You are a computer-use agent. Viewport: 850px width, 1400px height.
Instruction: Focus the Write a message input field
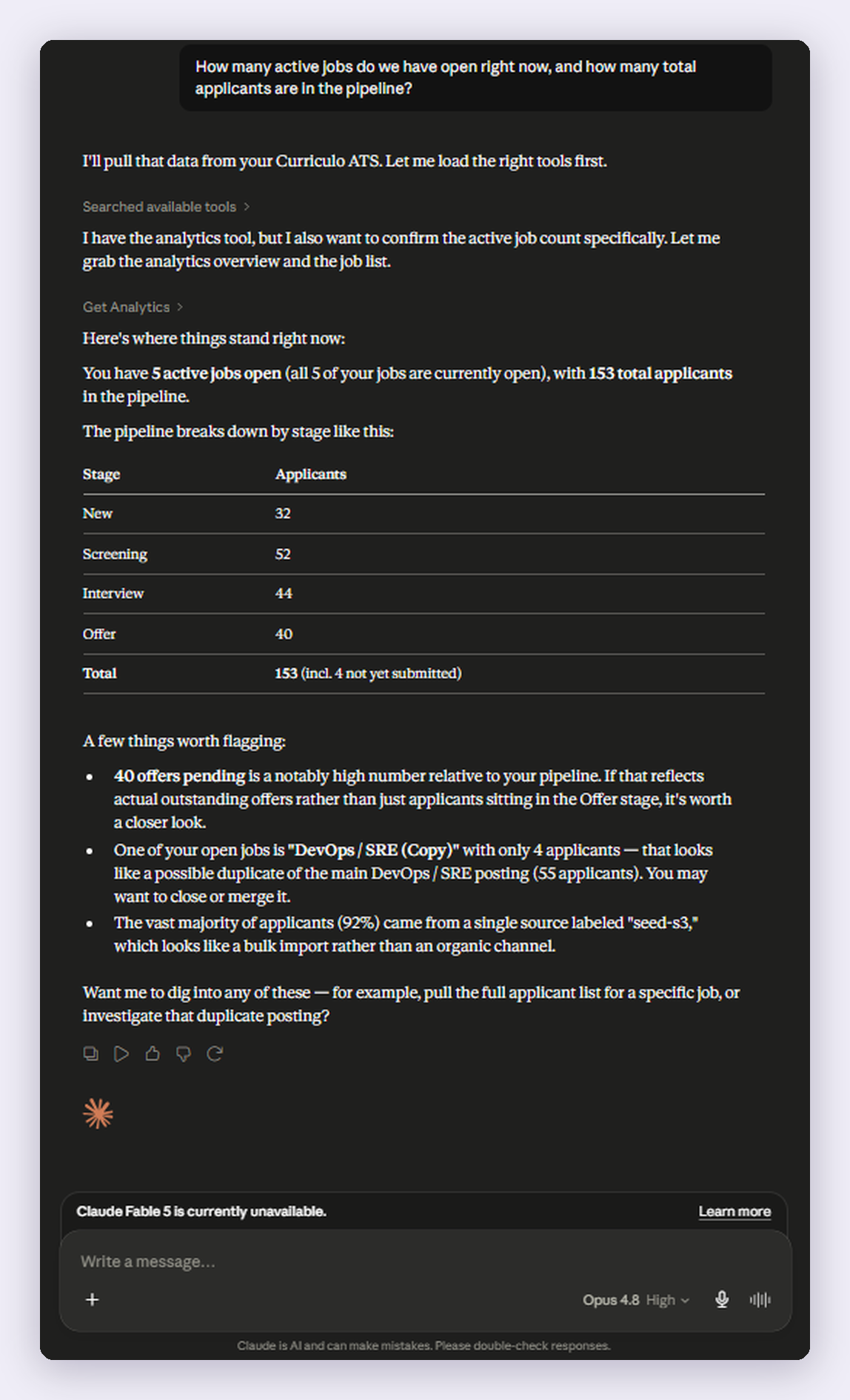pyautogui.click(x=425, y=1261)
